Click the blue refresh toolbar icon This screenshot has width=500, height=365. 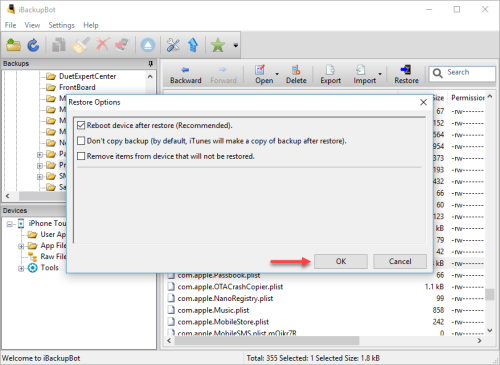point(33,45)
